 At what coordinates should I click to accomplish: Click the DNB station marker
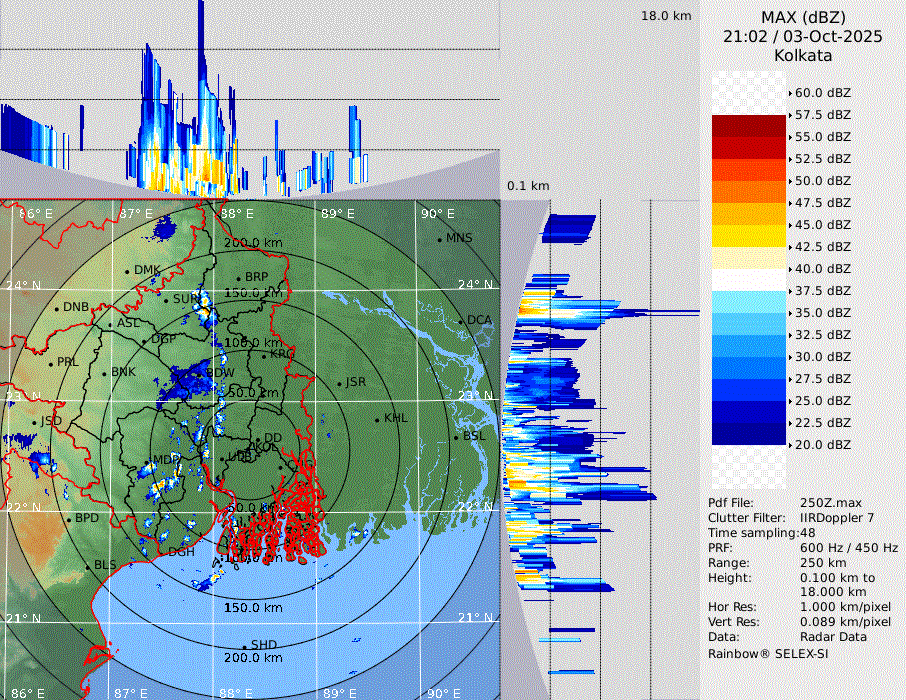tap(57, 308)
